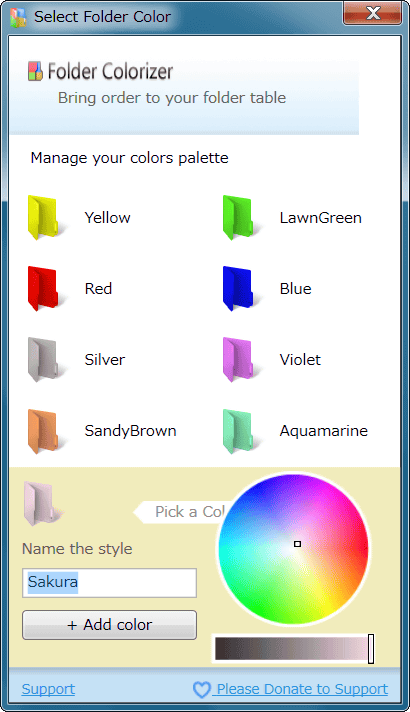Select the Blue color label
This screenshot has width=410, height=712.
(296, 288)
